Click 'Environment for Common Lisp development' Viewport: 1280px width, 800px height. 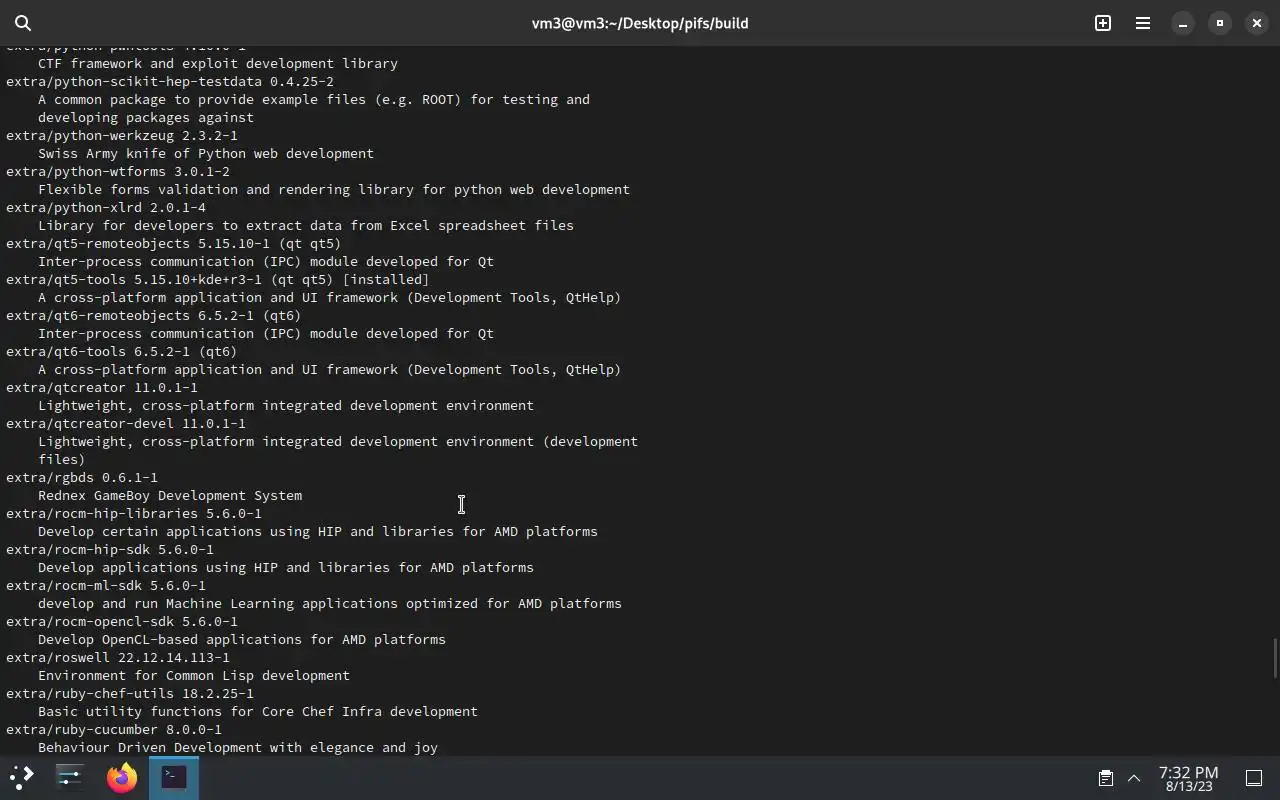[x=194, y=675]
